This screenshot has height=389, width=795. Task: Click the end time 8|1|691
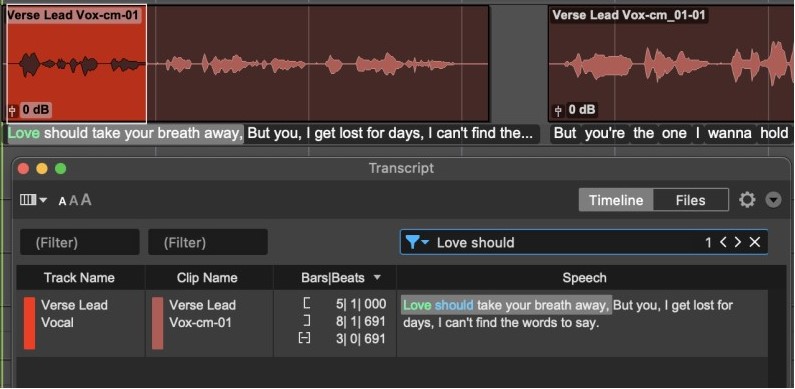pyautogui.click(x=361, y=322)
